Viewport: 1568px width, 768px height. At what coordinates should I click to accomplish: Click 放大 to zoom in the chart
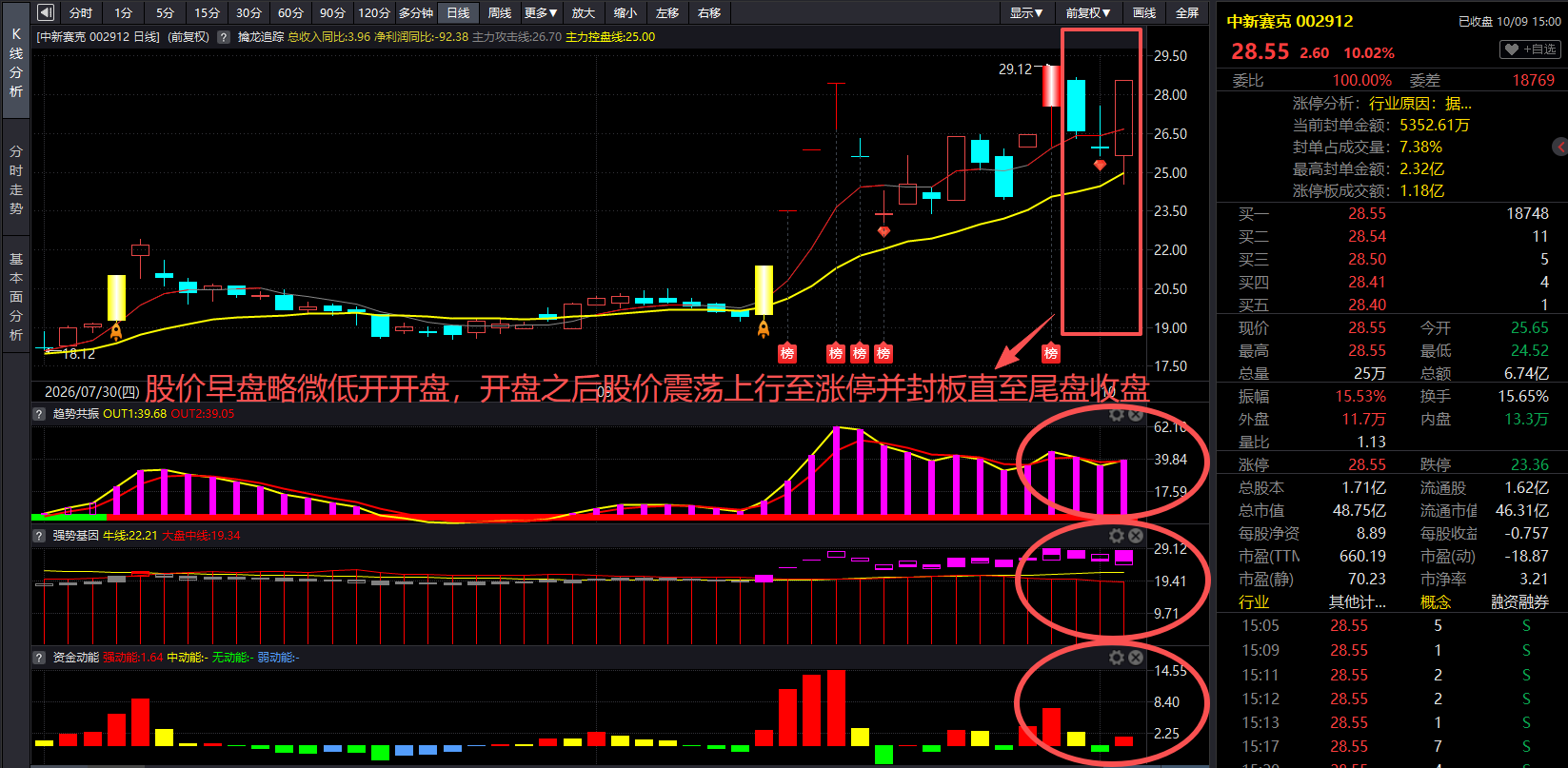[x=584, y=12]
